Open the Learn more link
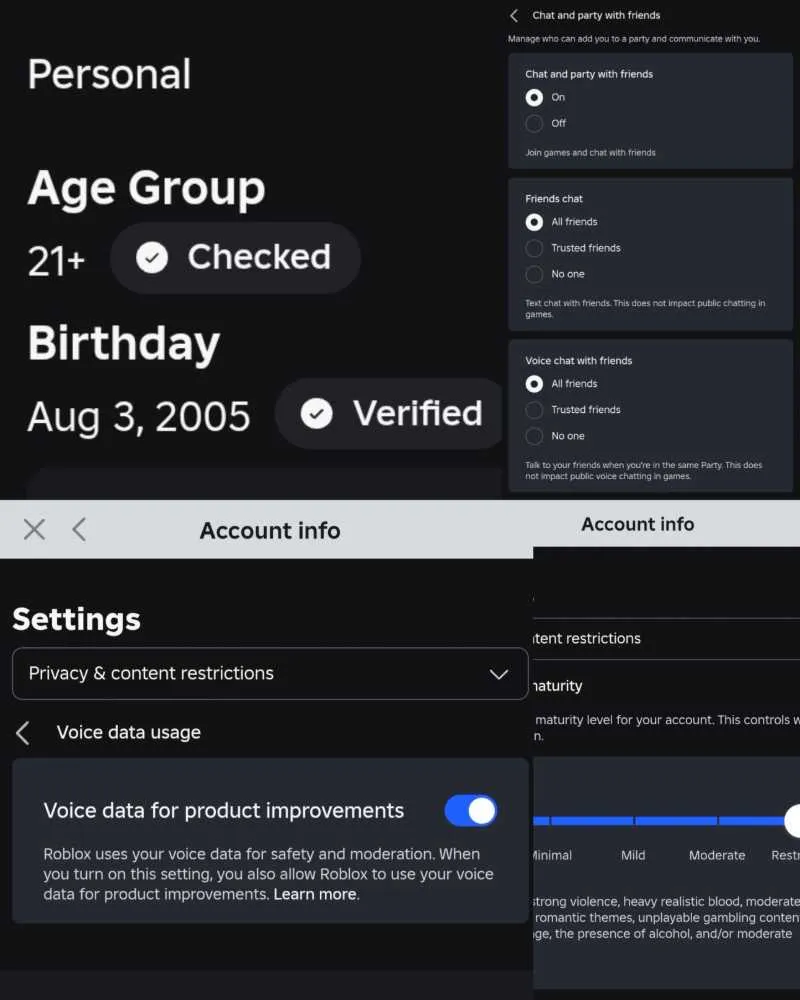 [x=315, y=894]
